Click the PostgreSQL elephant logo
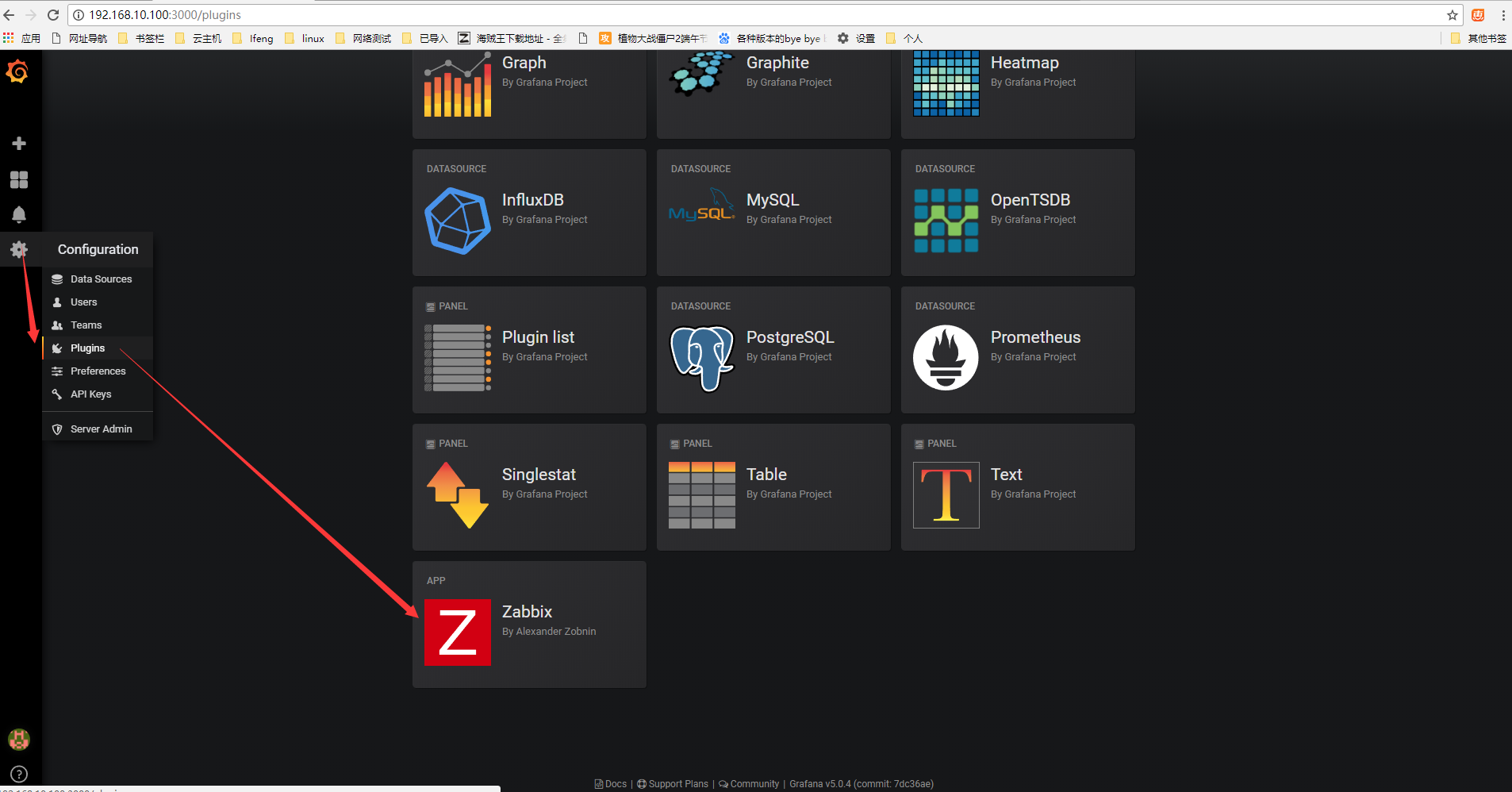Image resolution: width=1512 pixels, height=792 pixels. (702, 359)
